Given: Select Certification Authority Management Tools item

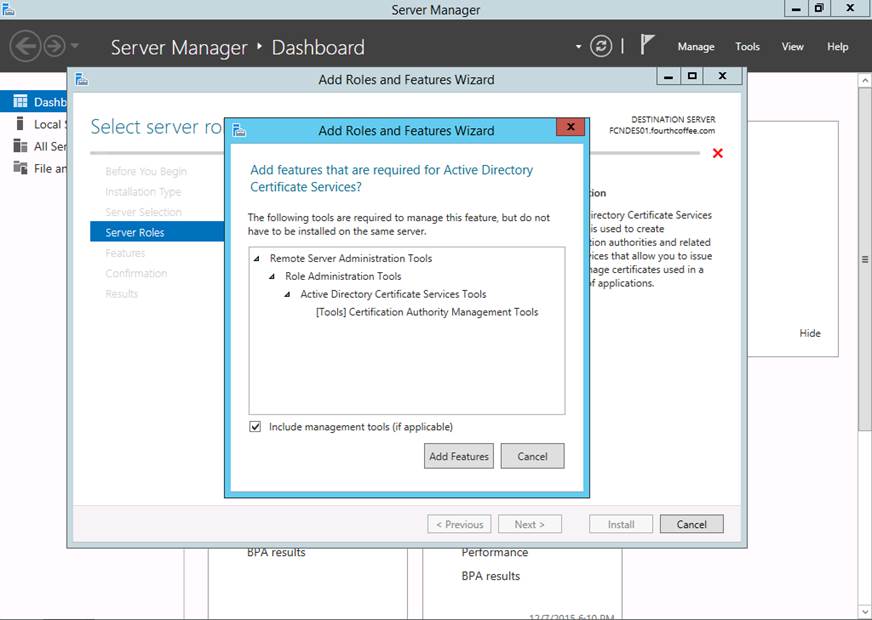Looking at the screenshot, I should (x=427, y=312).
